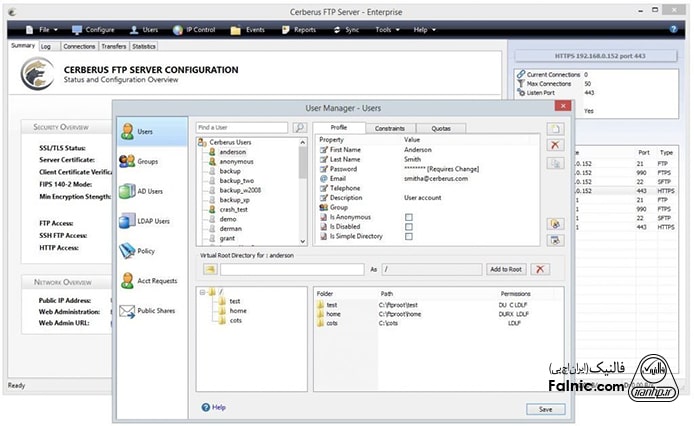The width and height of the screenshot is (694, 426).
Task: Open Acct Requests in sidebar
Action: click(152, 281)
